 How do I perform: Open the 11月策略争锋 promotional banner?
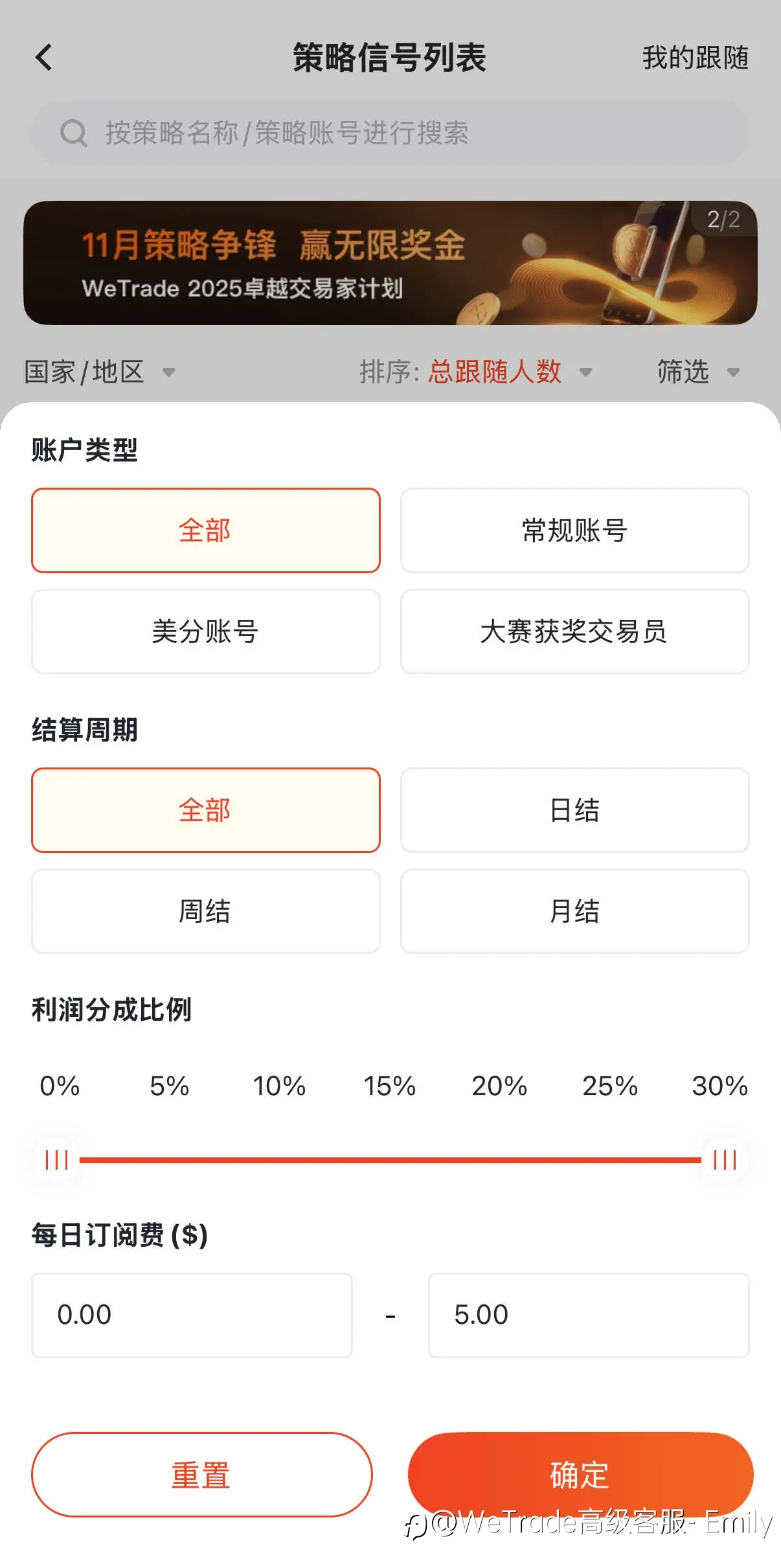tap(390, 263)
